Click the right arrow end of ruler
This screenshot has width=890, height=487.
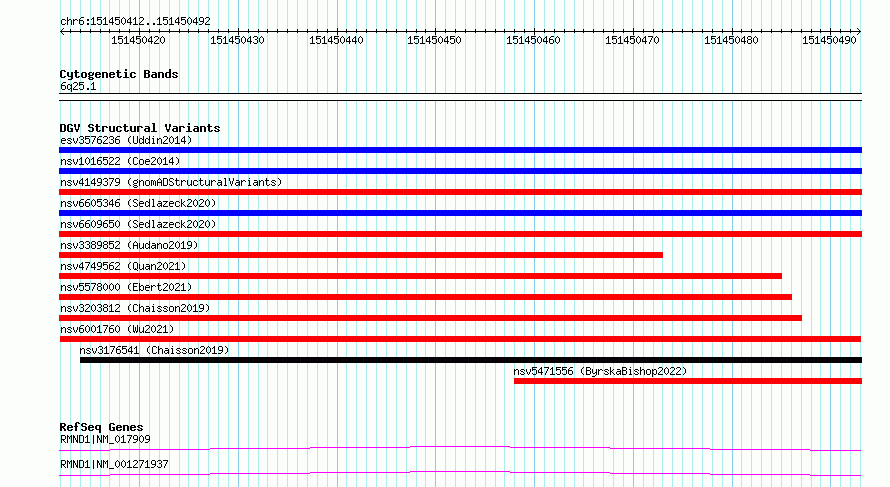click(859, 31)
